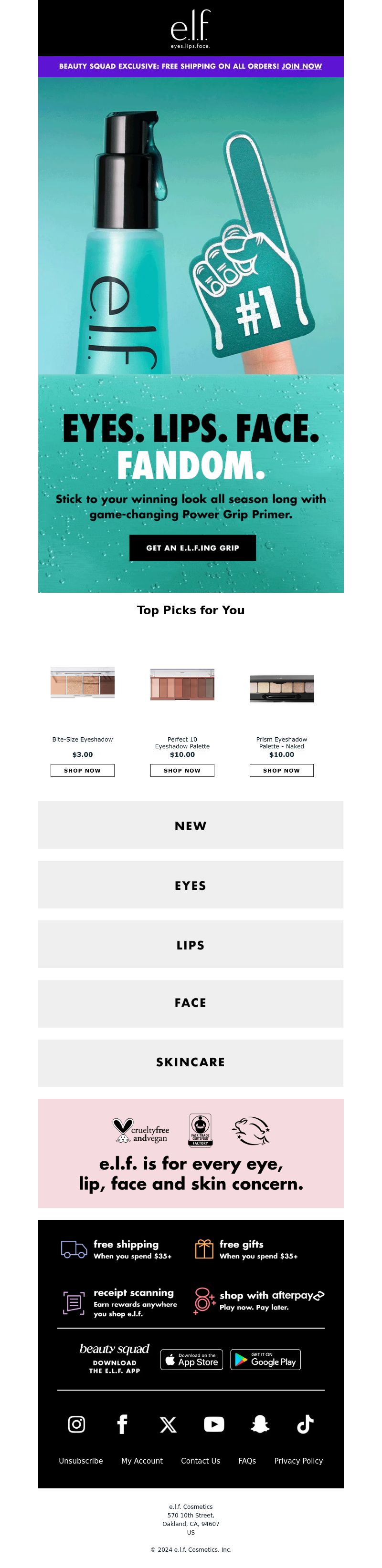Image resolution: width=382 pixels, height=1568 pixels.
Task: Open the Privacy Policy link
Action: [298, 1461]
